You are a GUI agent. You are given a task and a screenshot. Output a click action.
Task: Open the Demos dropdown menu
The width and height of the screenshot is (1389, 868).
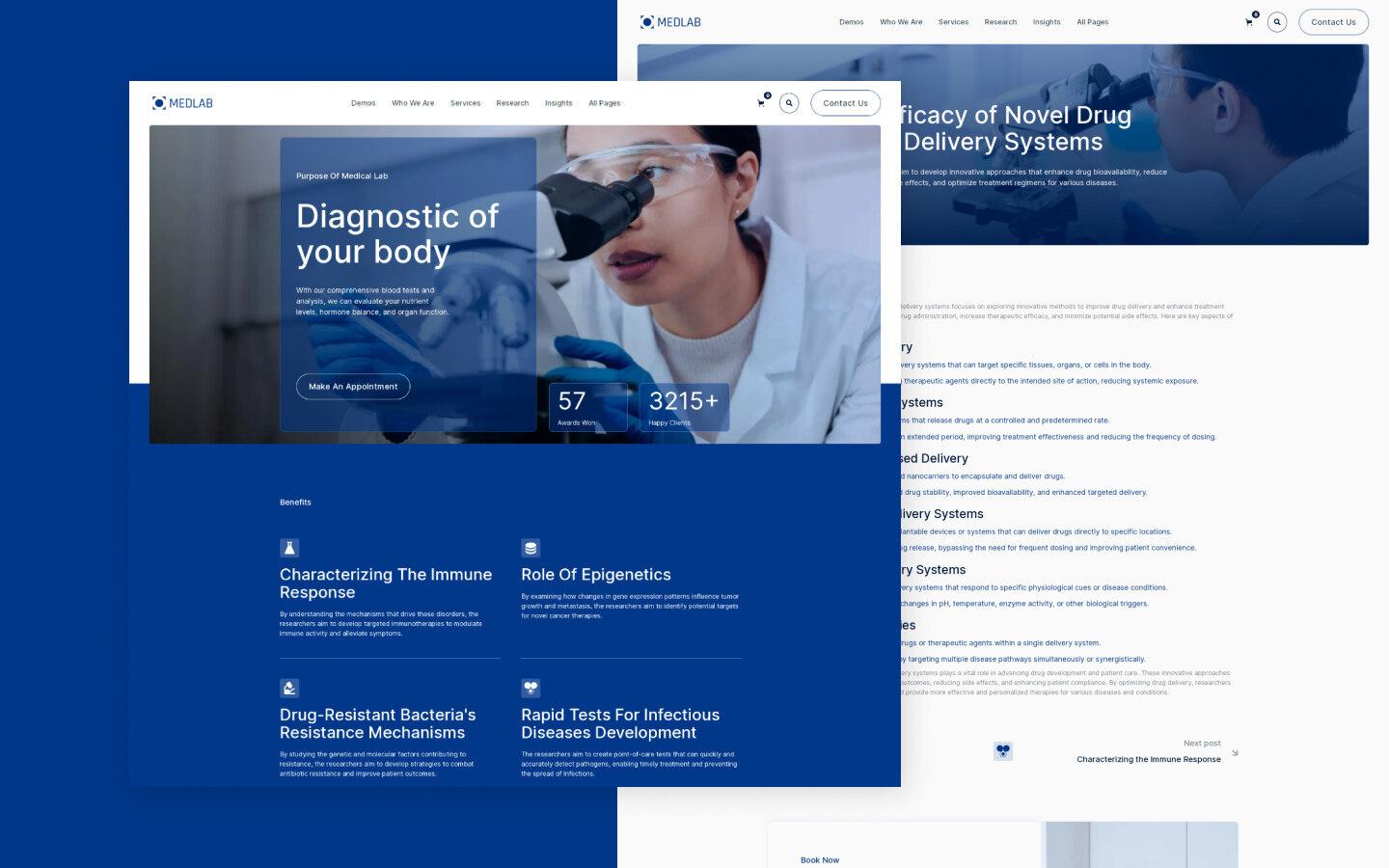pyautogui.click(x=364, y=103)
